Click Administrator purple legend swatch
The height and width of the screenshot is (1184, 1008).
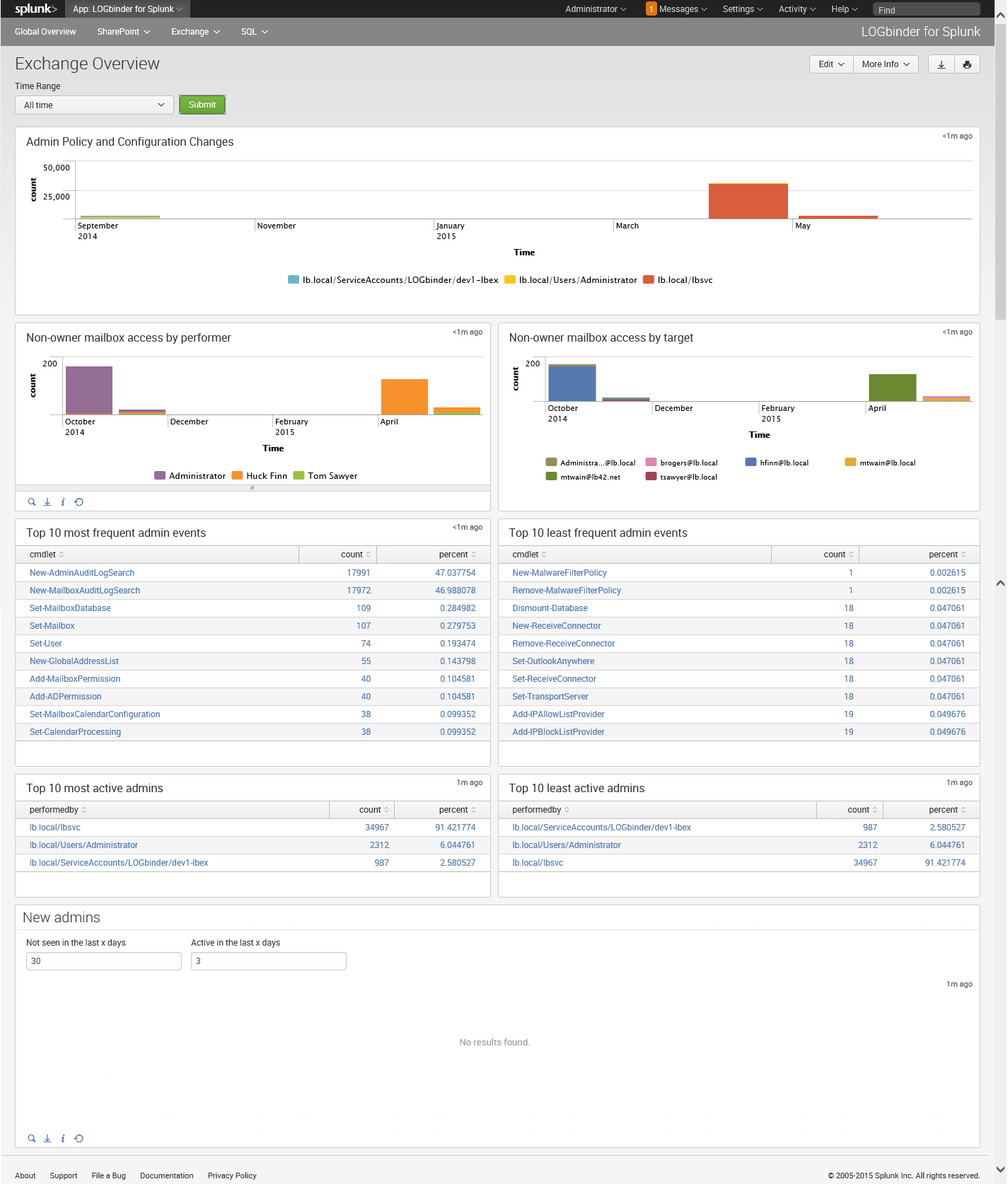pos(160,476)
